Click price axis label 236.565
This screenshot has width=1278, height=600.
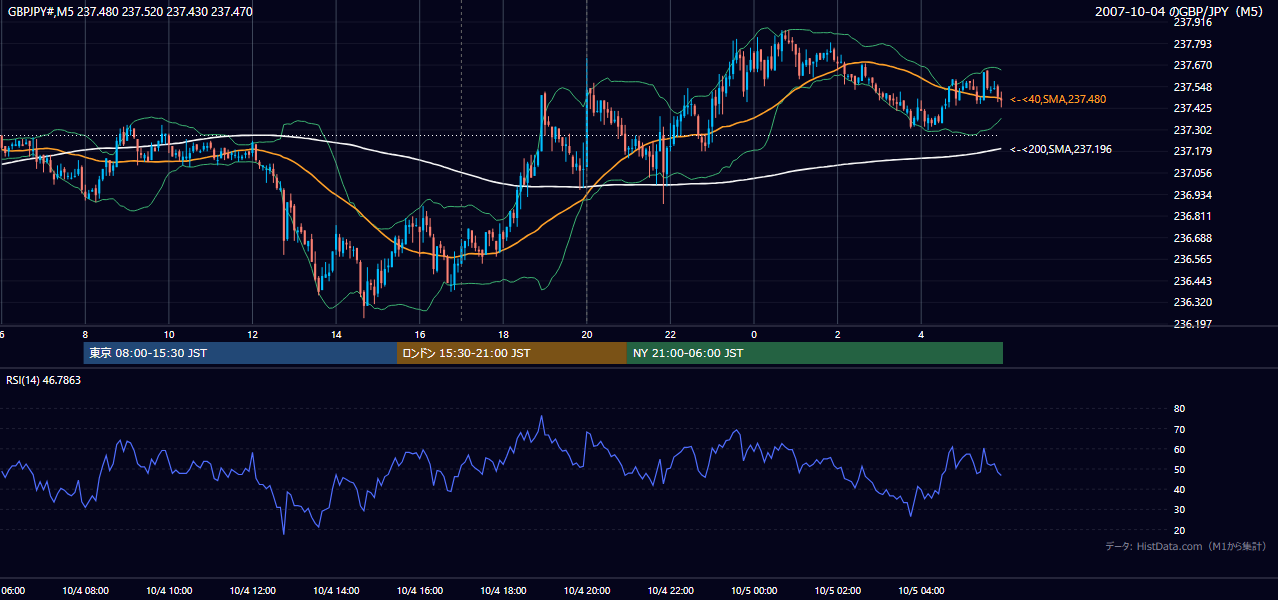coord(1192,259)
